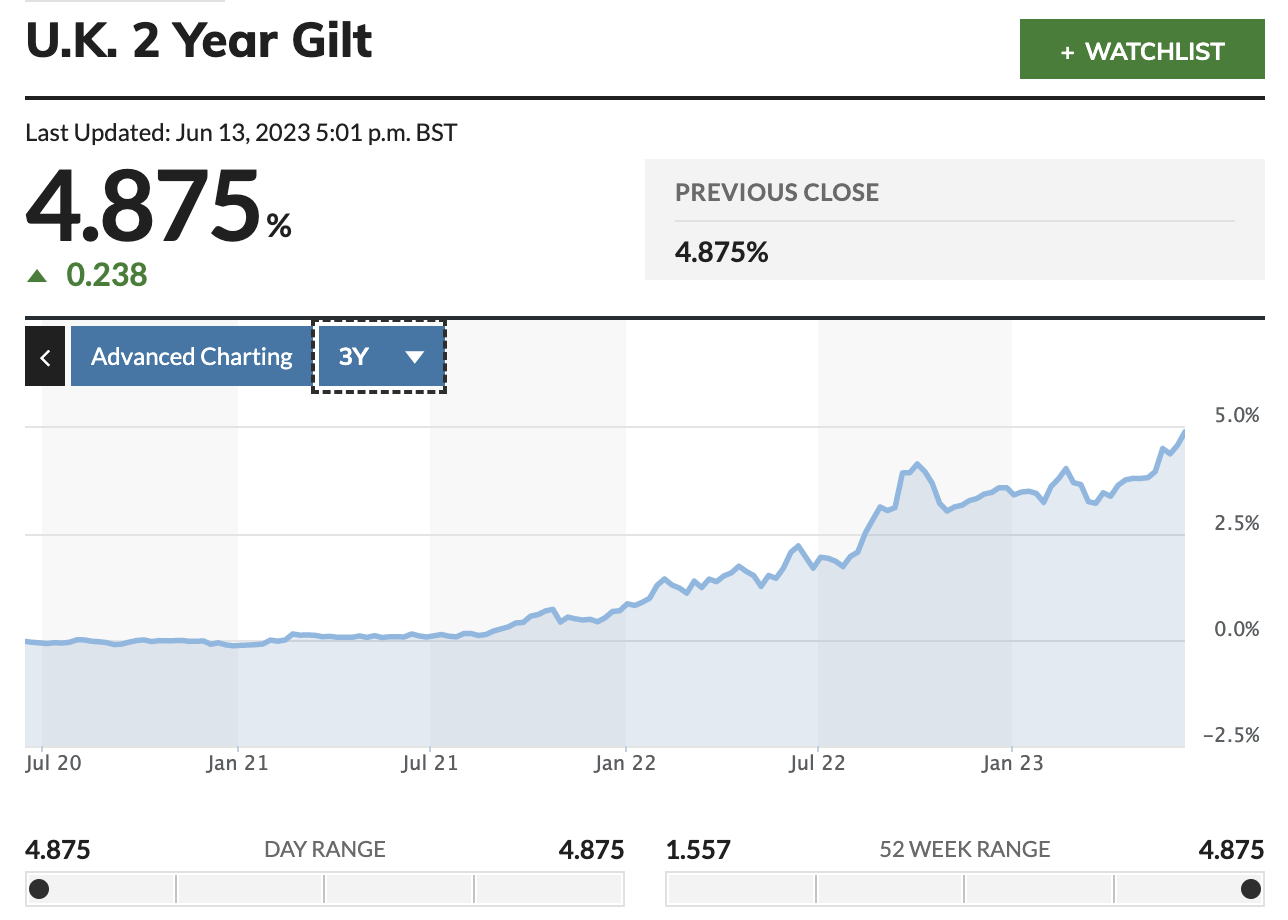1288x920 pixels.
Task: Click the Last Updated timestamp text
Action: point(241,132)
